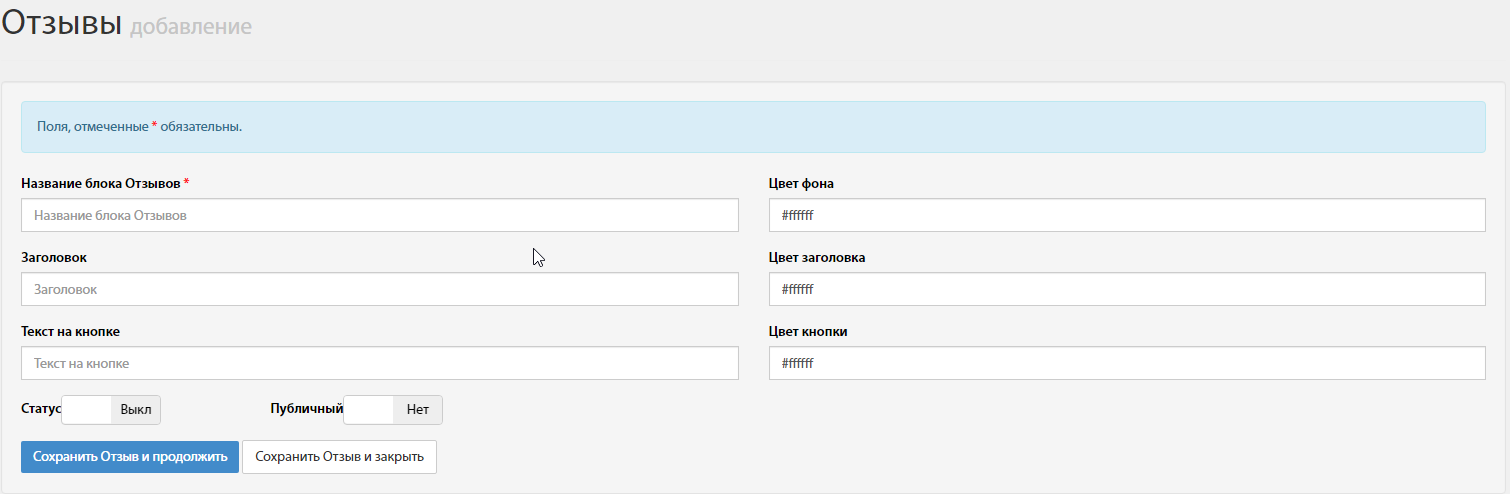Click the Публичный label text
Viewport: 1510px width, 494px height.
307,408
